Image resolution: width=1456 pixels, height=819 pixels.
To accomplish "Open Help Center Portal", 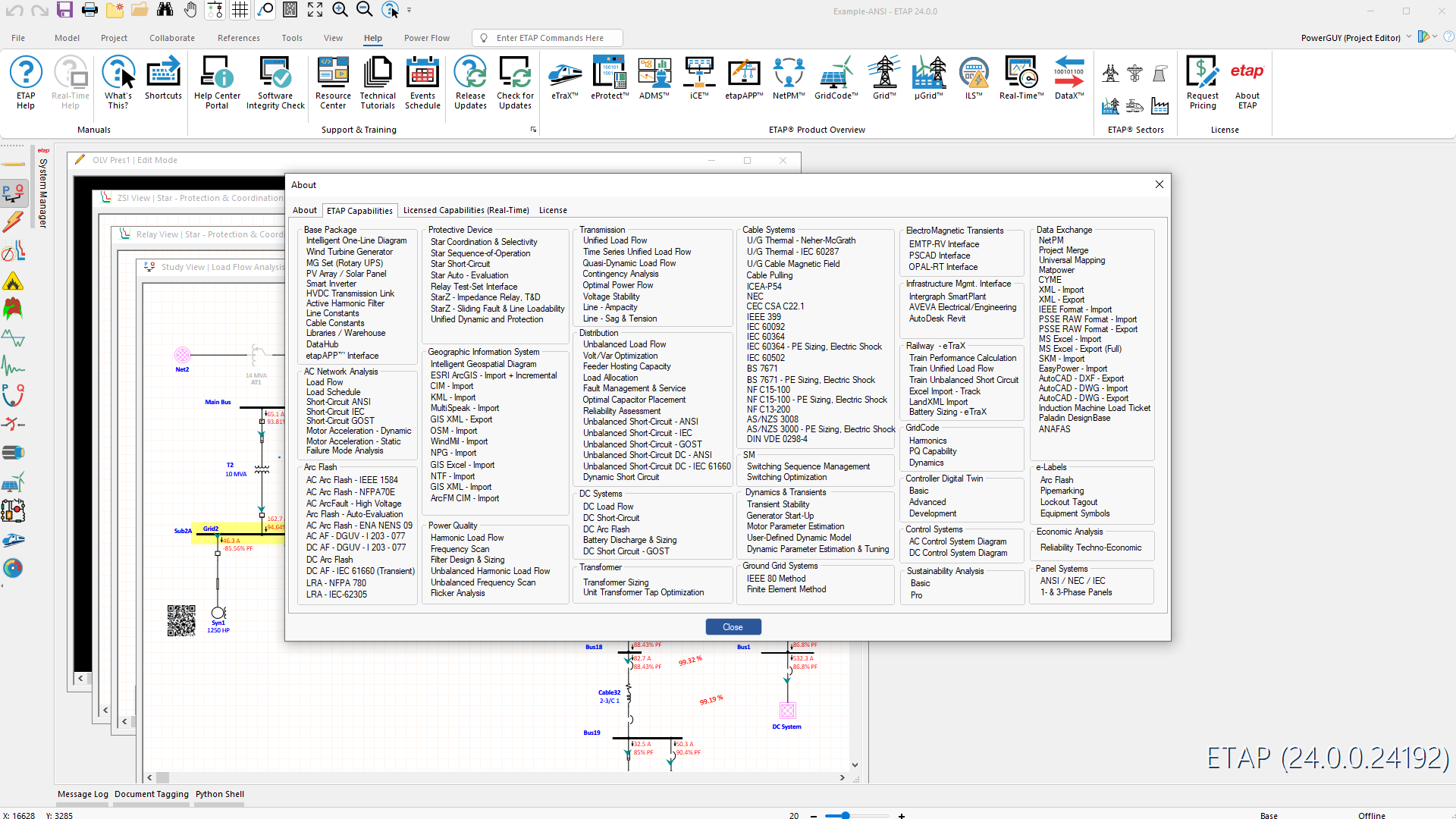I will [217, 83].
